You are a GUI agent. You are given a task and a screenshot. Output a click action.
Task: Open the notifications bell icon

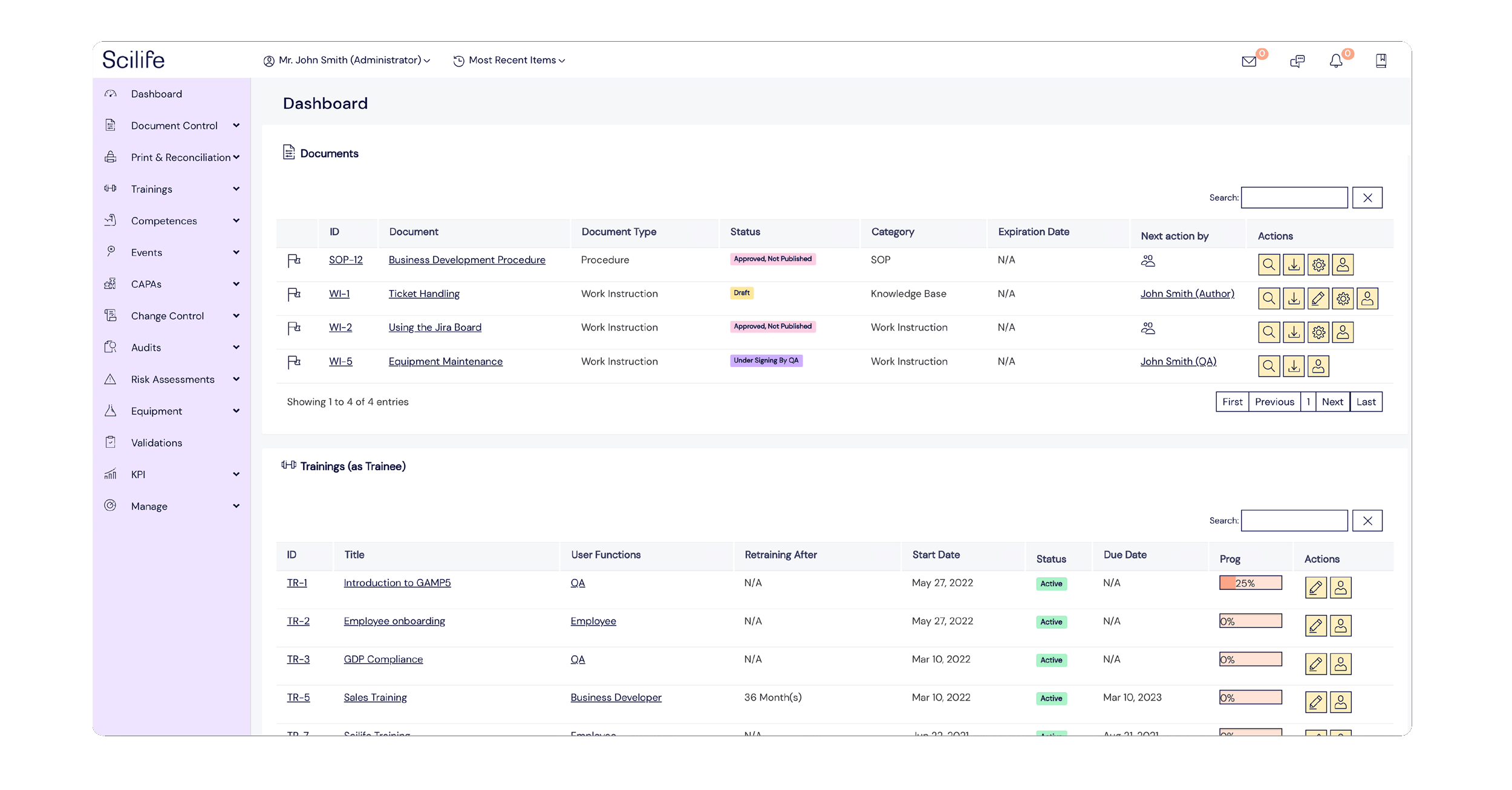(1335, 61)
